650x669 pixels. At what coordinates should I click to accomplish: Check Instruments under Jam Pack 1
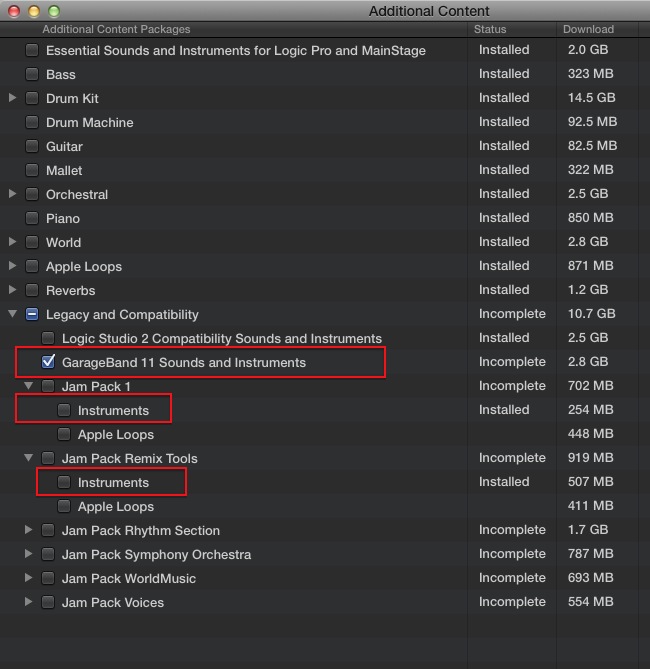pos(64,410)
